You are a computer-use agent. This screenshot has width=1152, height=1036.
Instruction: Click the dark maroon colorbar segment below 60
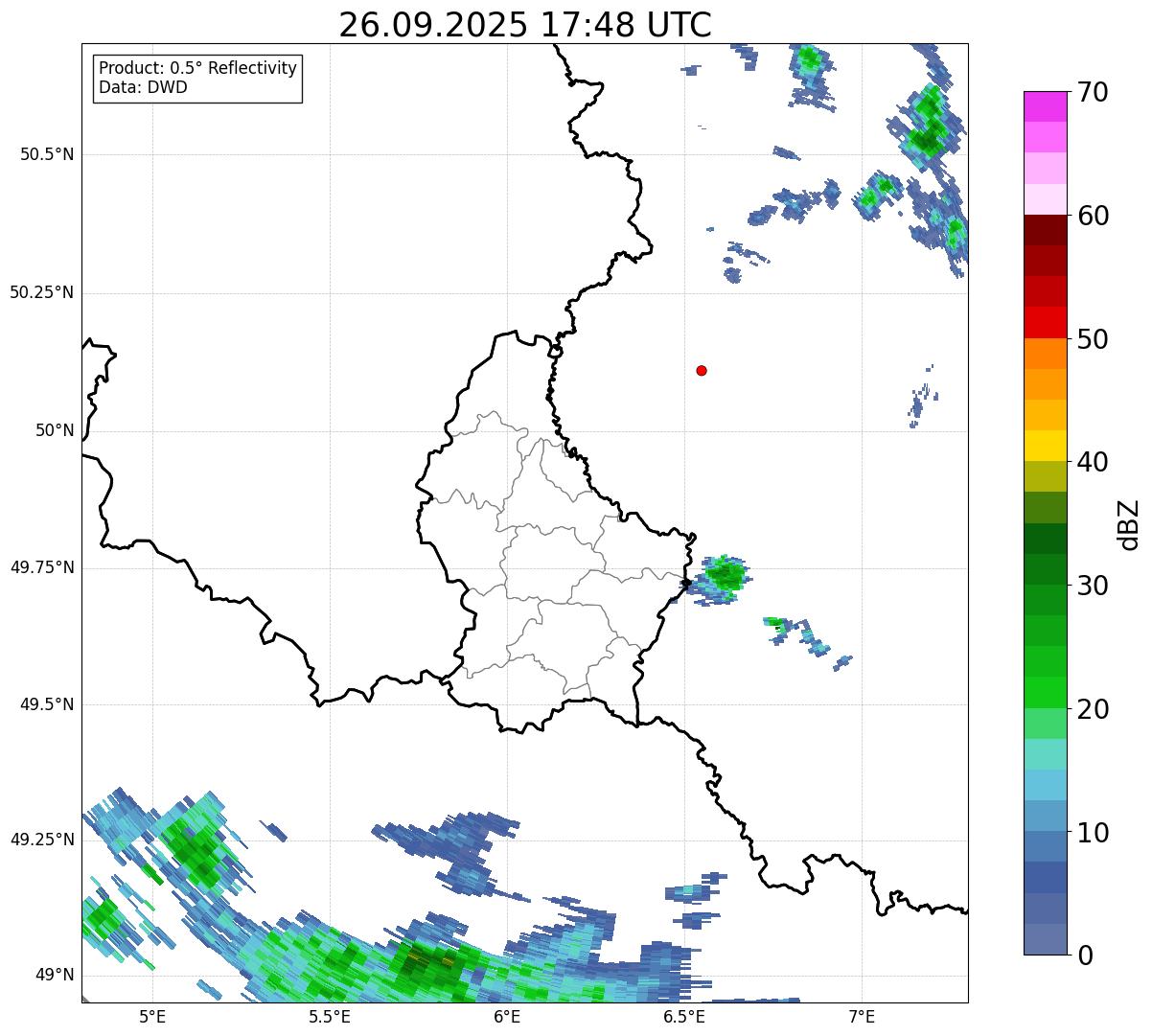click(1046, 230)
